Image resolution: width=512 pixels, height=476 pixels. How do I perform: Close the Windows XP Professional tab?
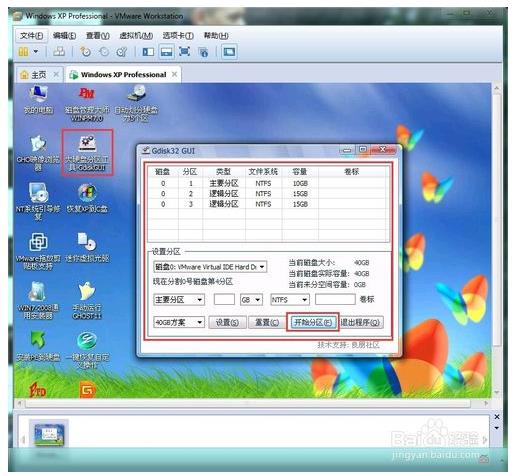[174, 74]
